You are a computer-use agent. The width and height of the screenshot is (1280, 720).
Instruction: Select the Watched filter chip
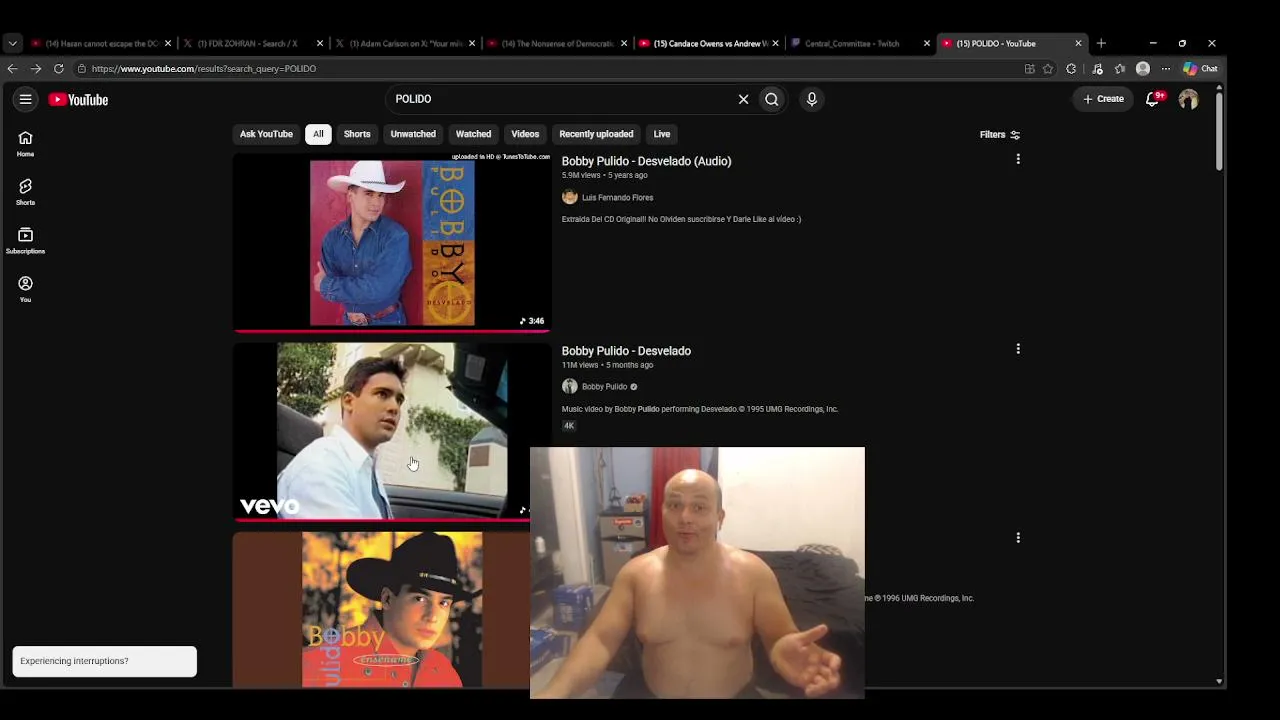[473, 134]
